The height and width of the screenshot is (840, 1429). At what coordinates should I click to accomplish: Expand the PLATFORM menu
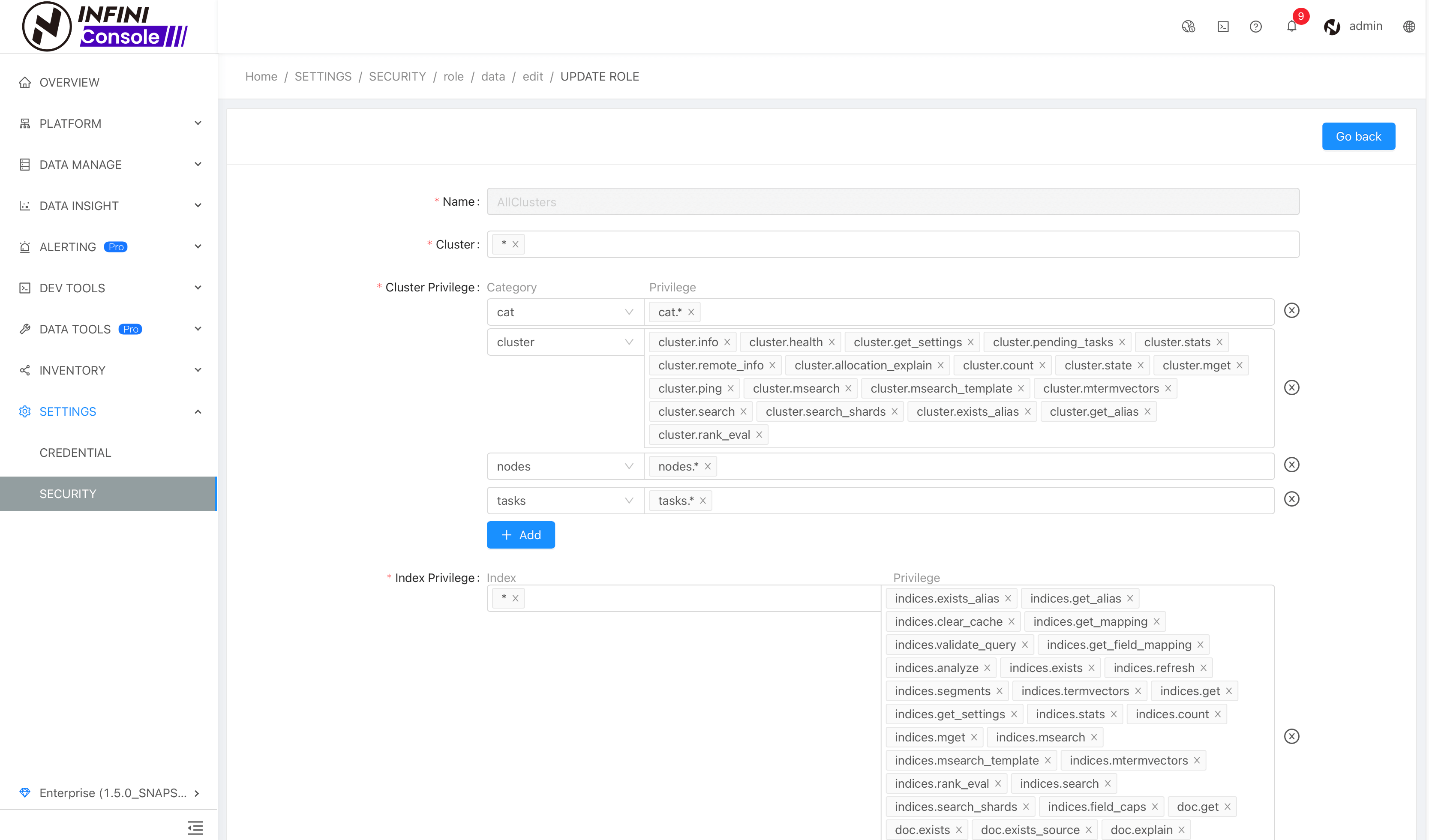108,123
